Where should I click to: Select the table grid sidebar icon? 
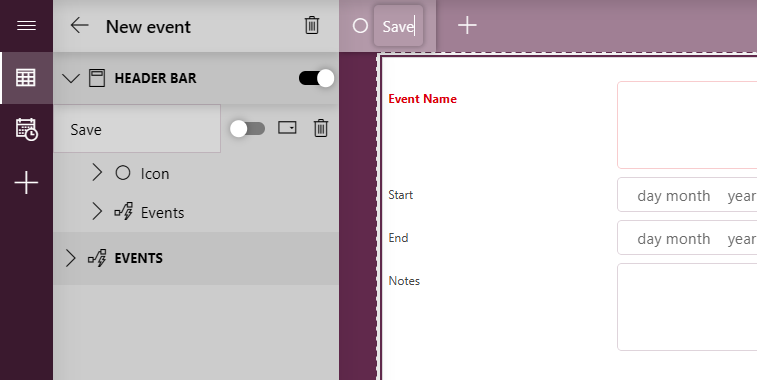pyautogui.click(x=26, y=78)
